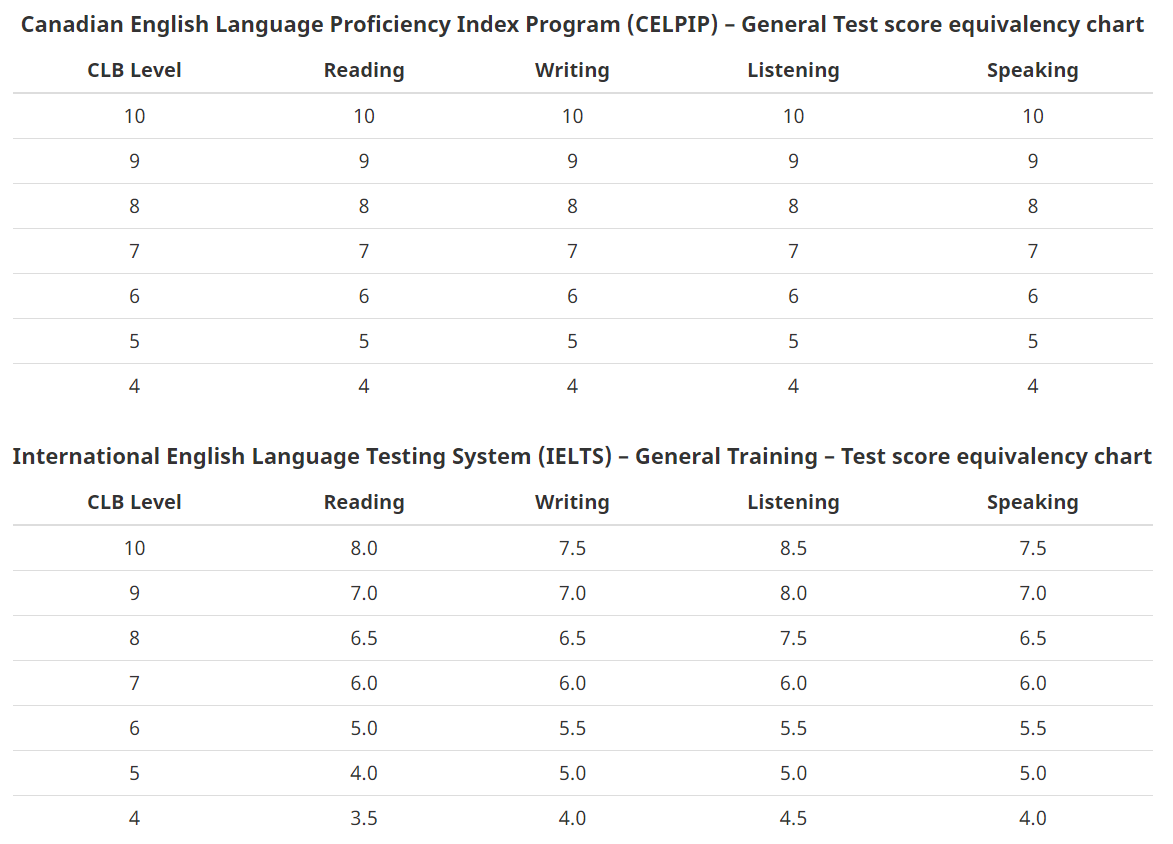The width and height of the screenshot is (1173, 844).
Task: Click CELPIP Writing score for CLB 7
Action: pyautogui.click(x=572, y=251)
